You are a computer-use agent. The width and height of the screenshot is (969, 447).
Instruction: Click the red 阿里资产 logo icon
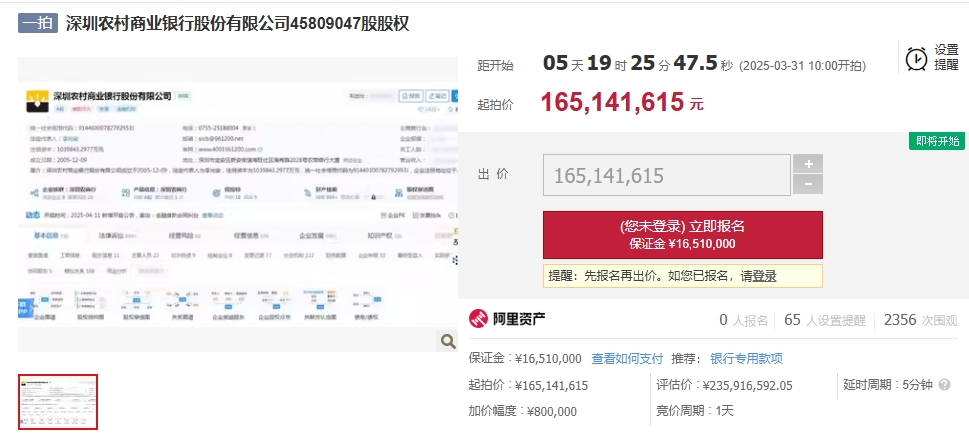[x=478, y=319]
